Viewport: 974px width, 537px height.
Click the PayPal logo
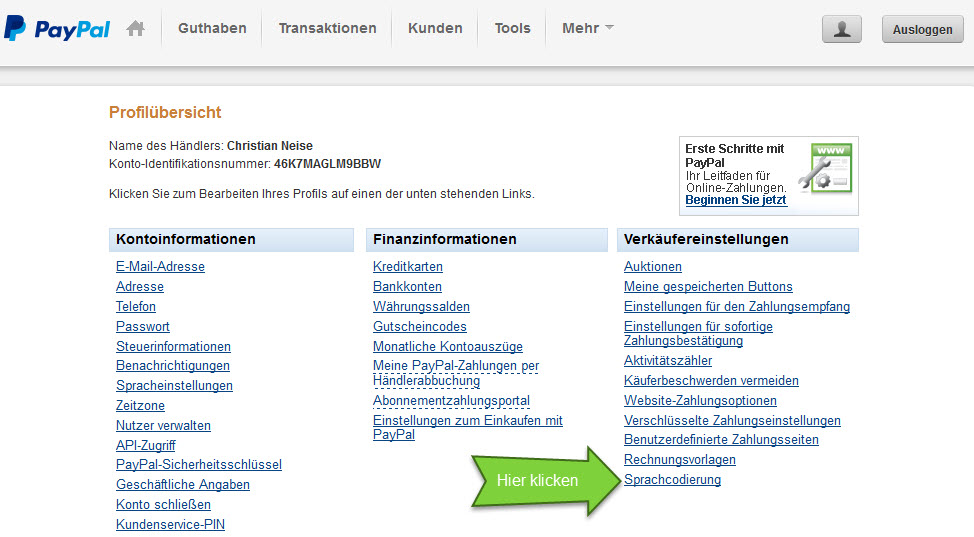pos(57,29)
